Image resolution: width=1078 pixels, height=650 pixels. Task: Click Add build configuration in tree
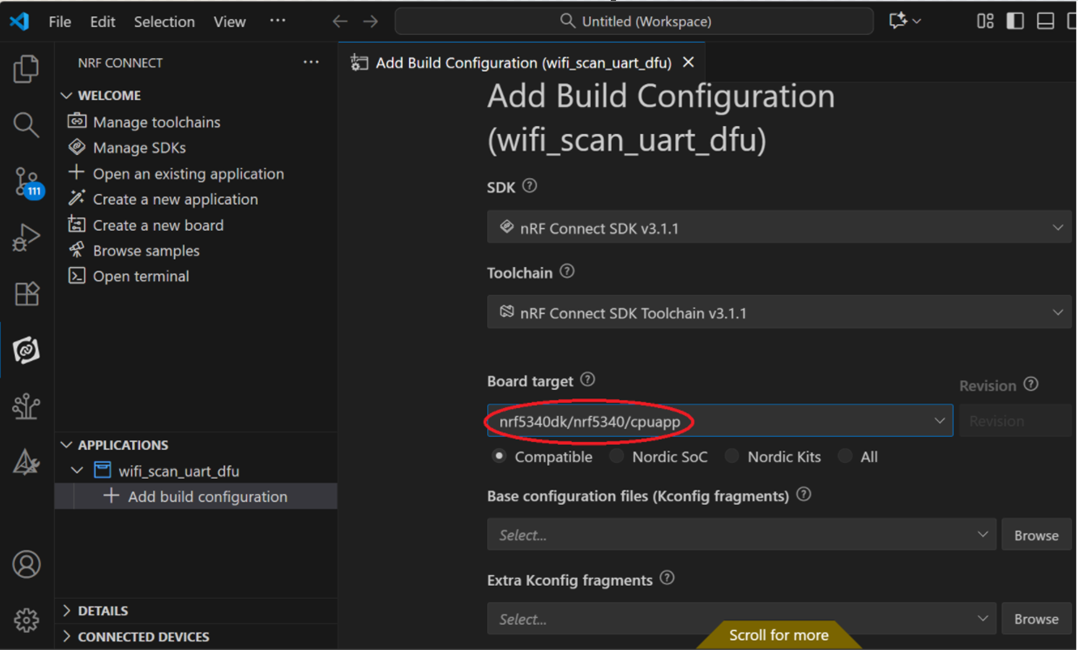207,497
